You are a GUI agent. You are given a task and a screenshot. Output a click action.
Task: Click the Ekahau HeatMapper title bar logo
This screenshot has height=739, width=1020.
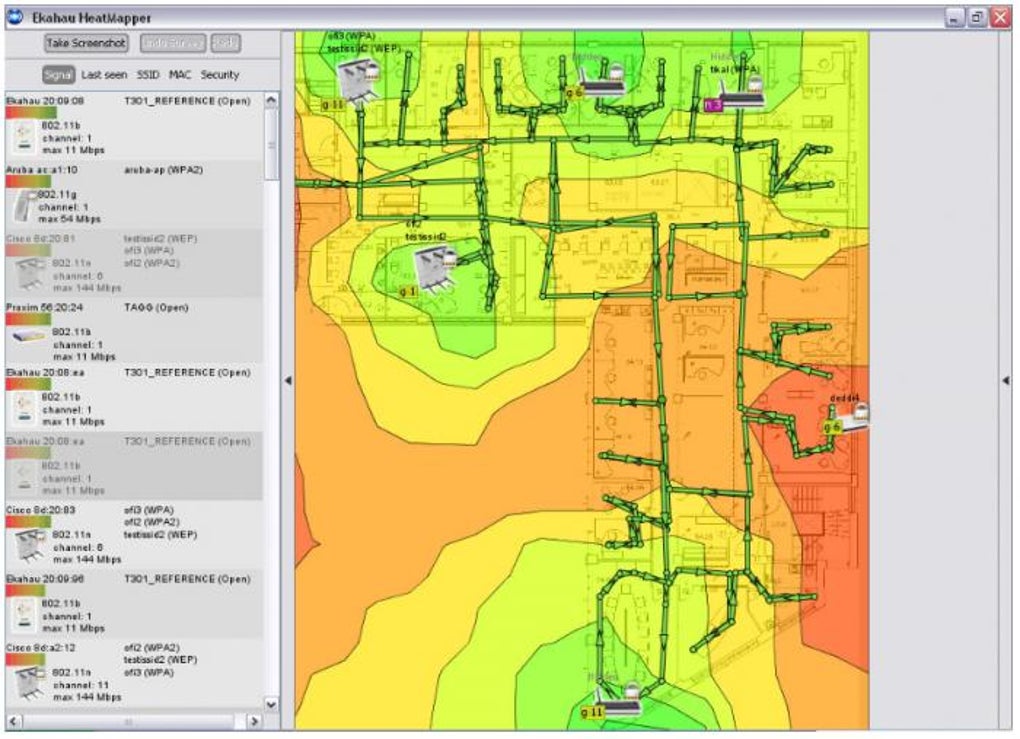point(14,16)
